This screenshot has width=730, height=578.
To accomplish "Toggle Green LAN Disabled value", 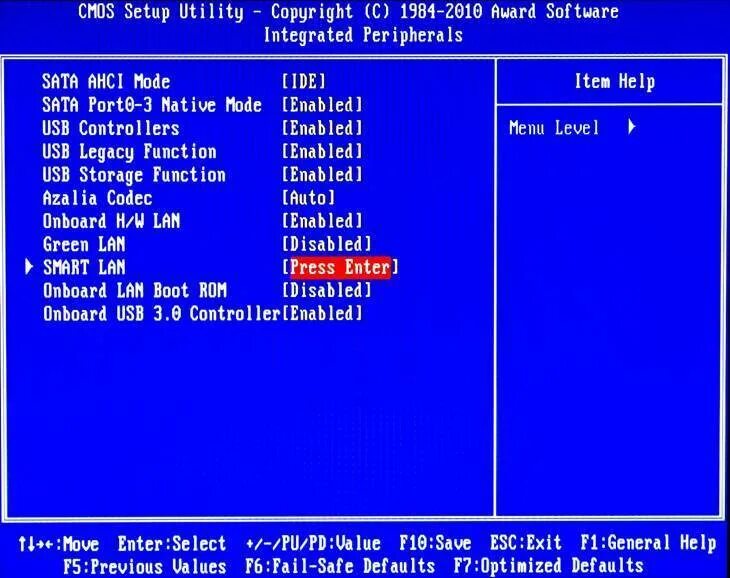I will 326,244.
